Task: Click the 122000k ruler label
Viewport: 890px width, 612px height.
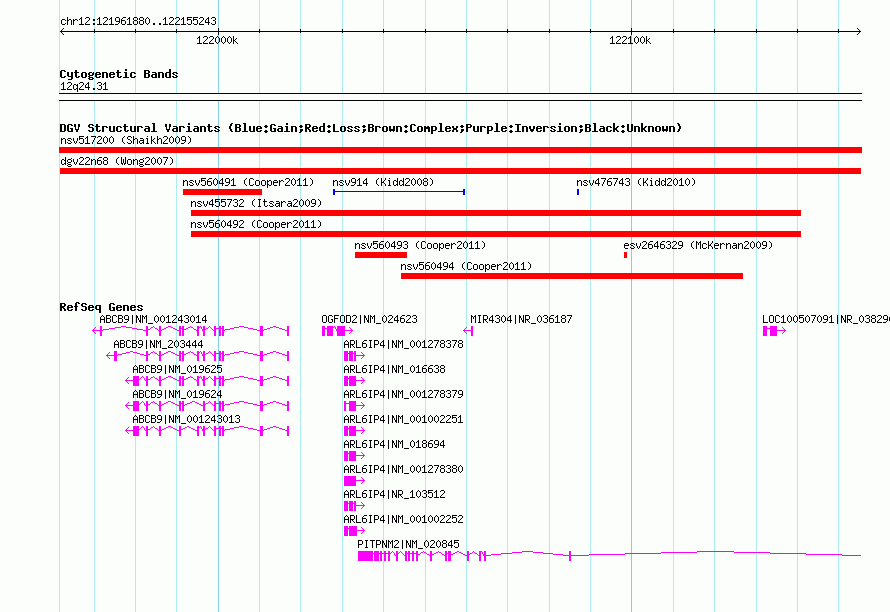Action: pos(217,40)
